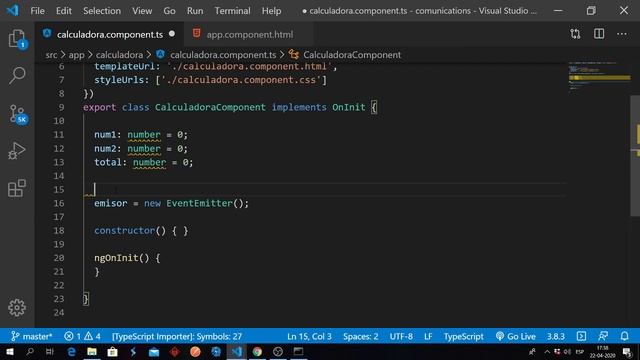Viewport: 640px width, 360px height.
Task: Place cursor on line 16 emisor statement
Action: click(x=171, y=203)
